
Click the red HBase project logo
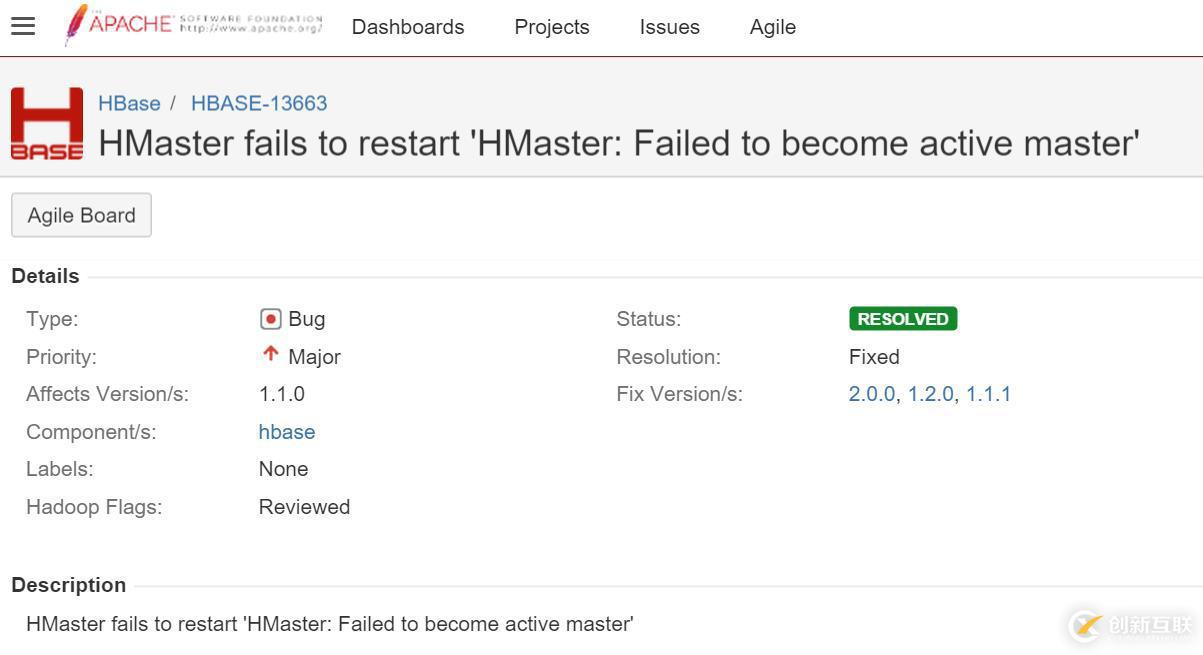tap(47, 124)
